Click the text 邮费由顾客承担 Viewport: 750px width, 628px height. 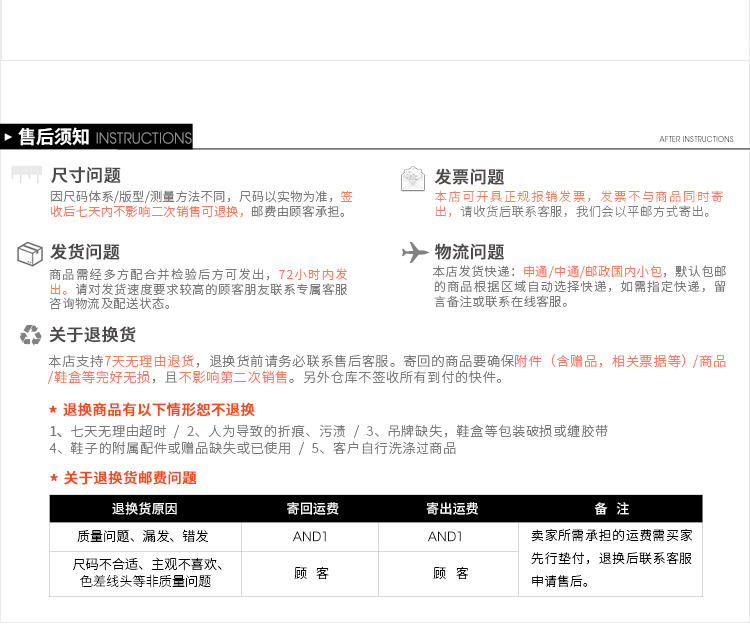296,211
